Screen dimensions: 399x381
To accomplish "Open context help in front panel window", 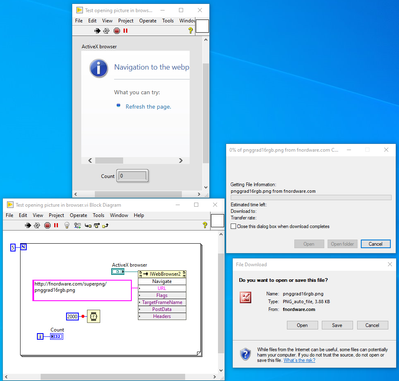I will coord(190,31).
